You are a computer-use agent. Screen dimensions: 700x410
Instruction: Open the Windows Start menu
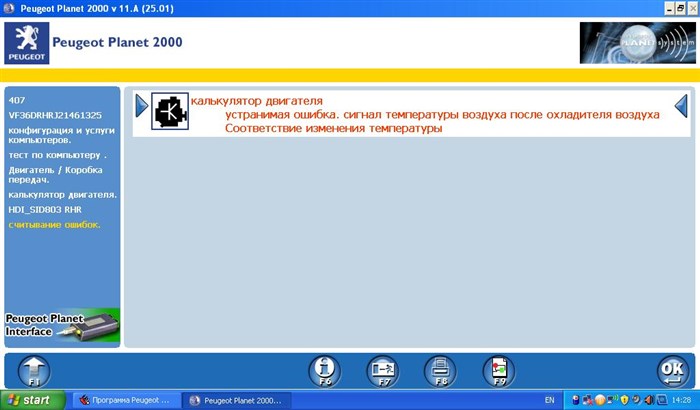[33, 400]
